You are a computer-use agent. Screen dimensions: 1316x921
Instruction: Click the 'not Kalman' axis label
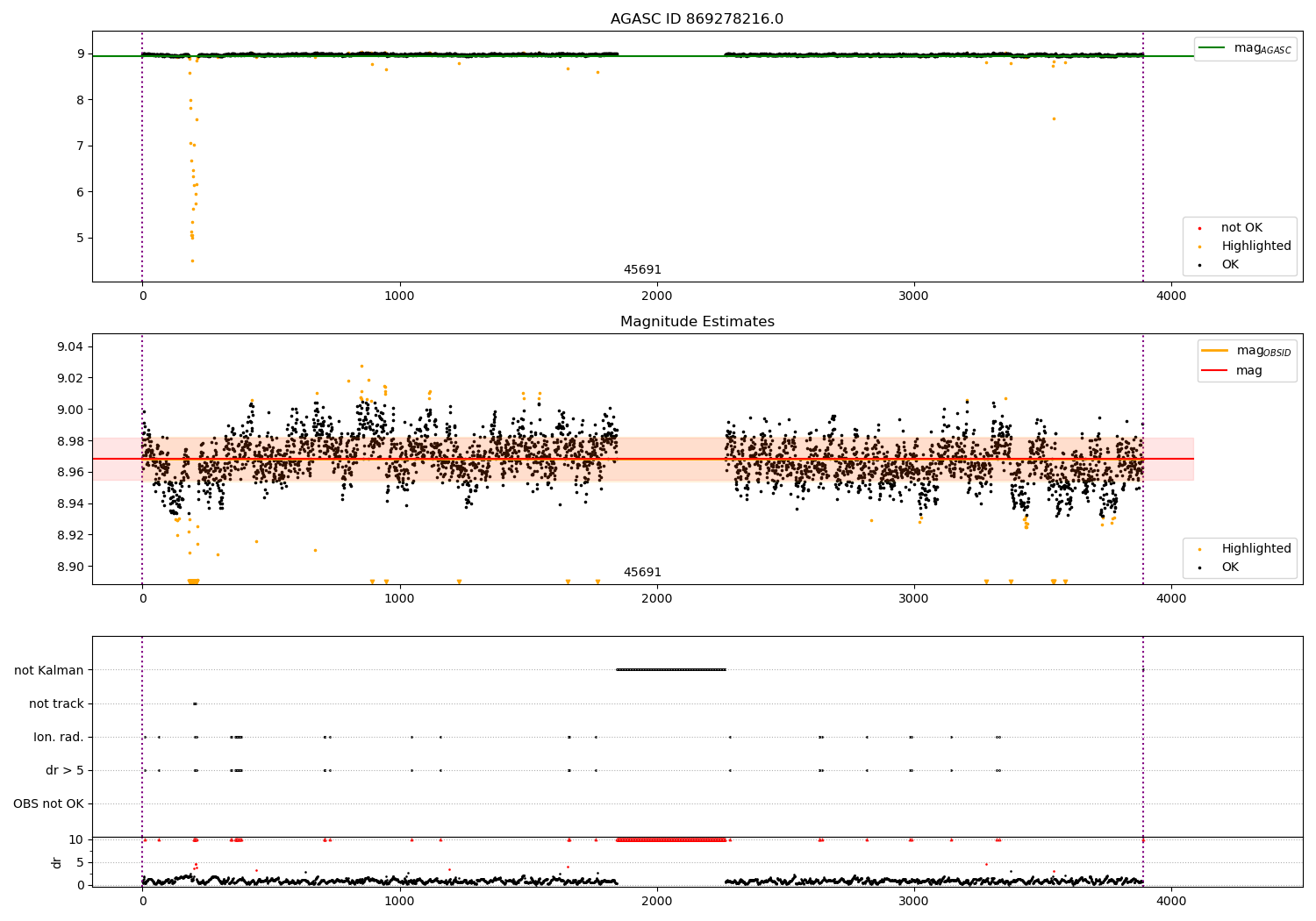(49, 670)
